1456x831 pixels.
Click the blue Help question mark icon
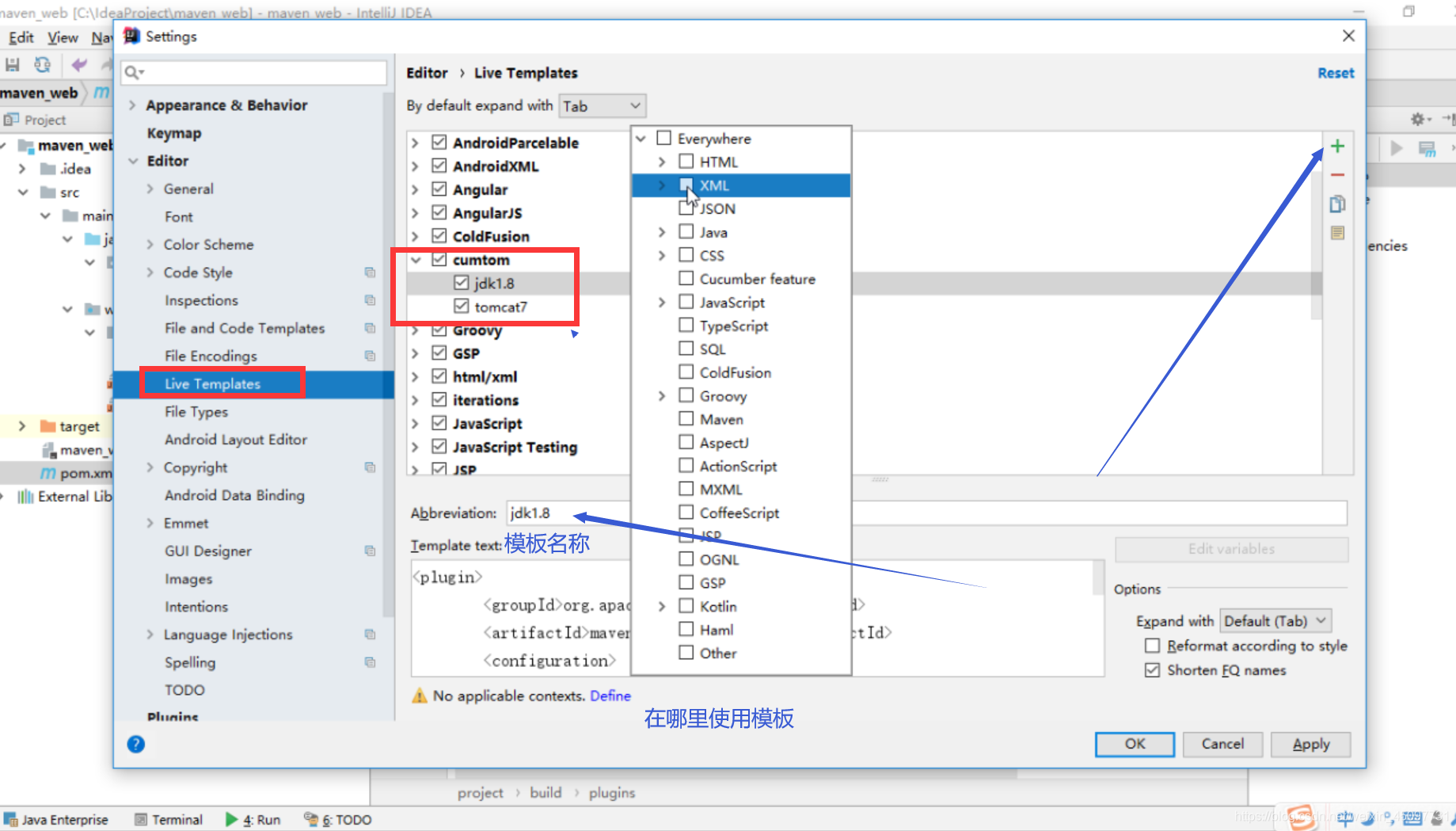tap(136, 744)
